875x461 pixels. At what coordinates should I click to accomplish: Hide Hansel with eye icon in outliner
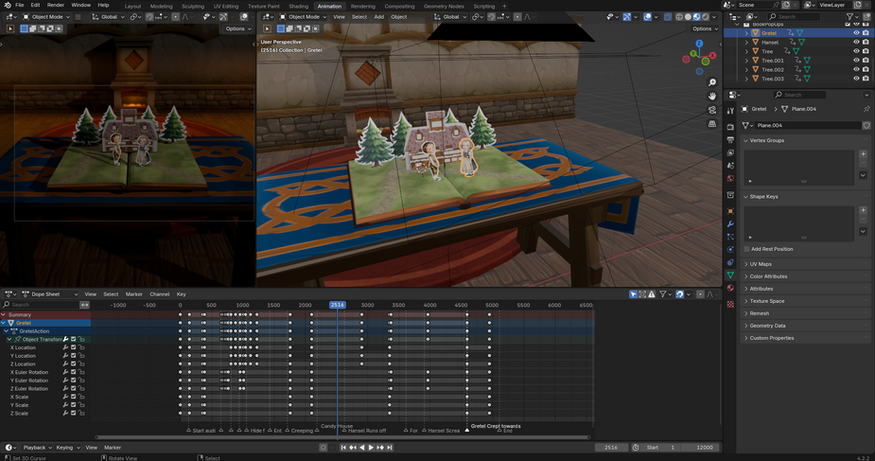856,42
